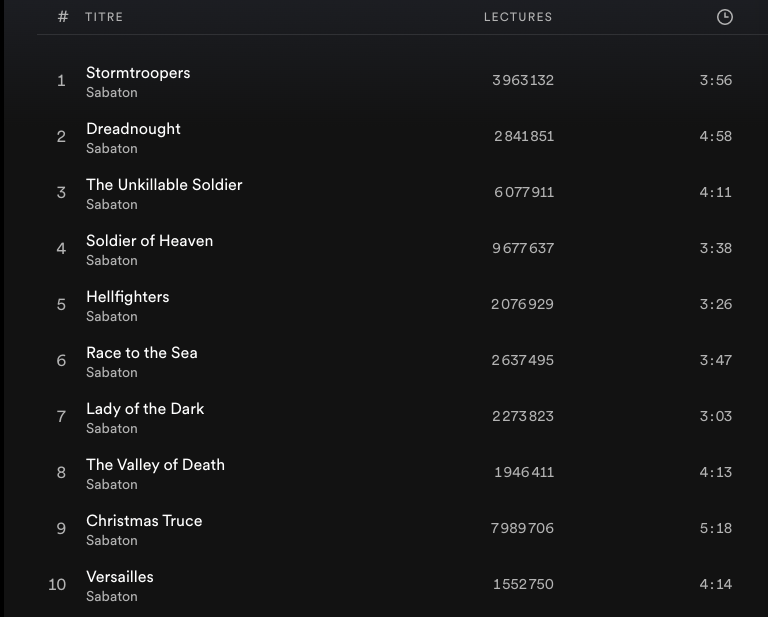The image size is (768, 617).
Task: Click the Lady of the Dark title
Action: pos(145,409)
